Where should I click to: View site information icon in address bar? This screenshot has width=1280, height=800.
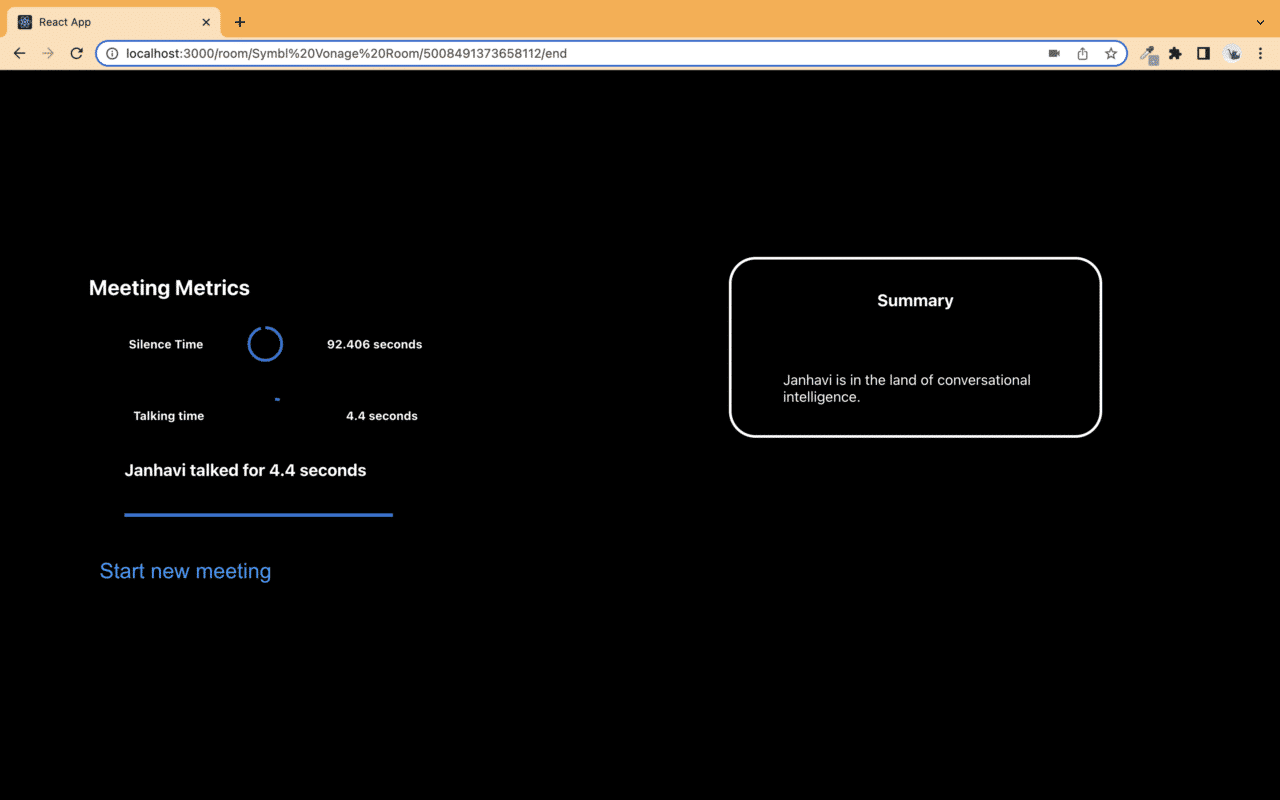tap(112, 53)
